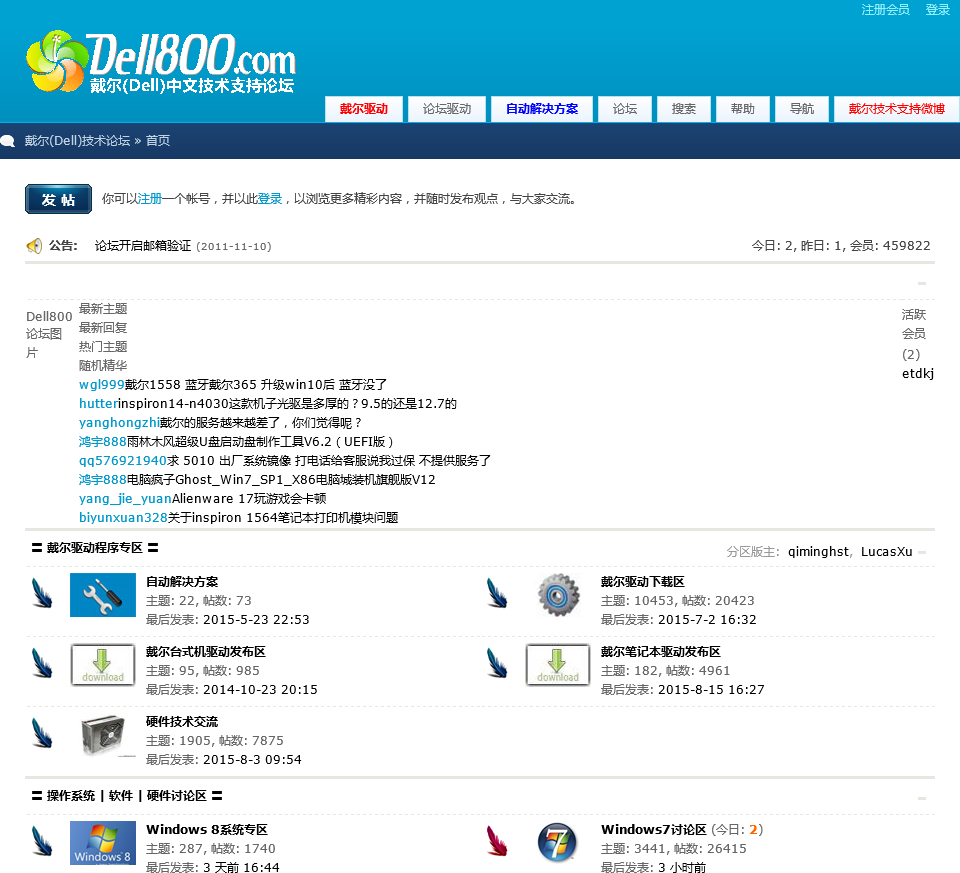960x873 pixels.
Task: Open announcement 论坛开启邮箱验证
Action: (x=143, y=246)
